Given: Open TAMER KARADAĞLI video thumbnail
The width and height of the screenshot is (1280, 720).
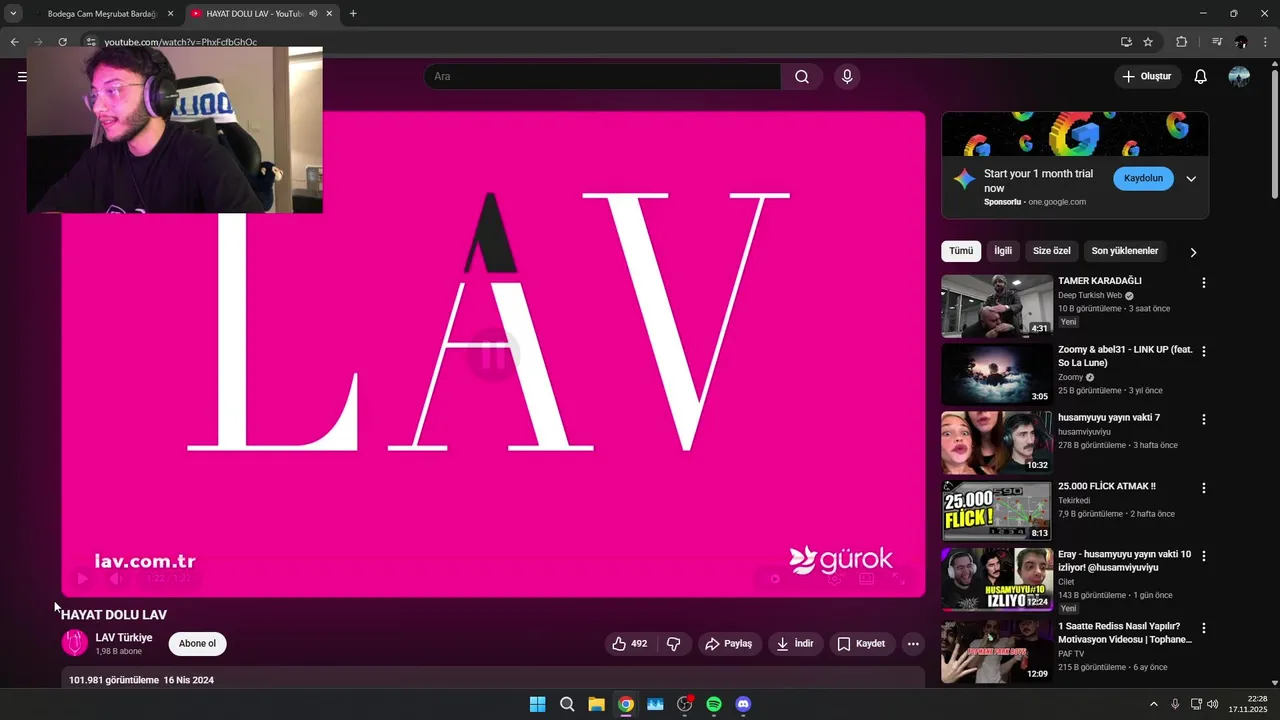Looking at the screenshot, I should [997, 306].
